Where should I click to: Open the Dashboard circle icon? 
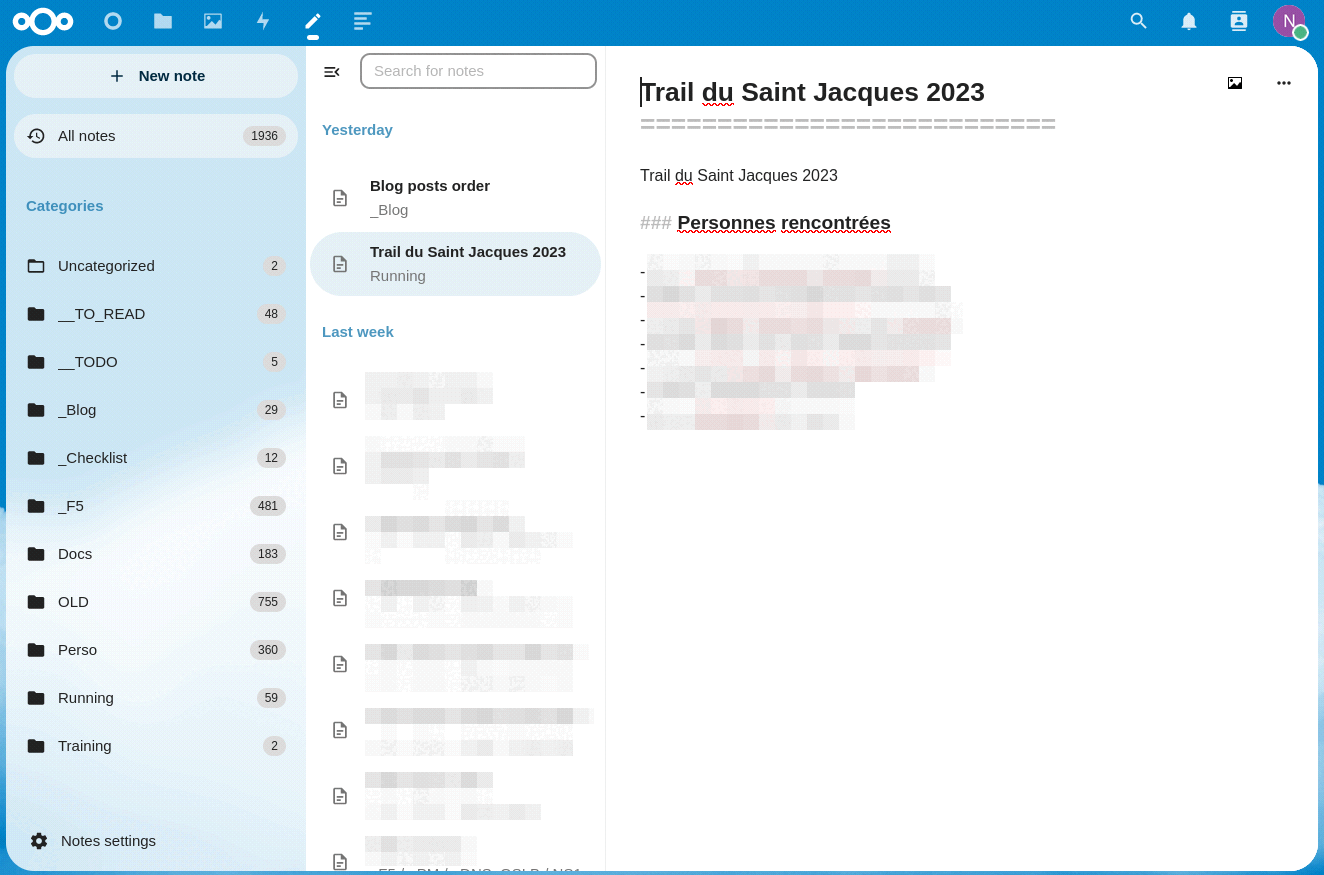pos(113,21)
